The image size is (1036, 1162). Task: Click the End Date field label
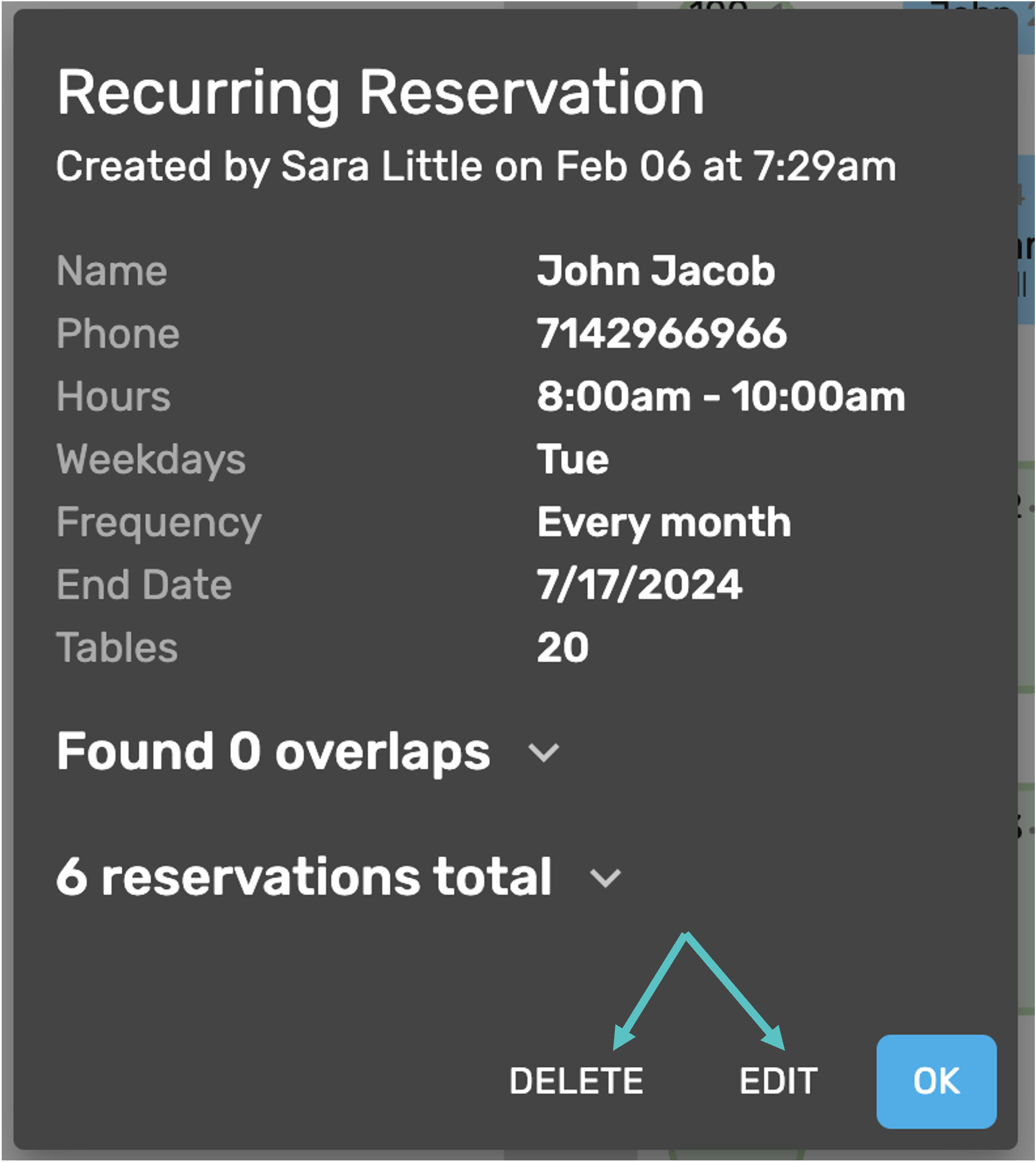(x=144, y=585)
